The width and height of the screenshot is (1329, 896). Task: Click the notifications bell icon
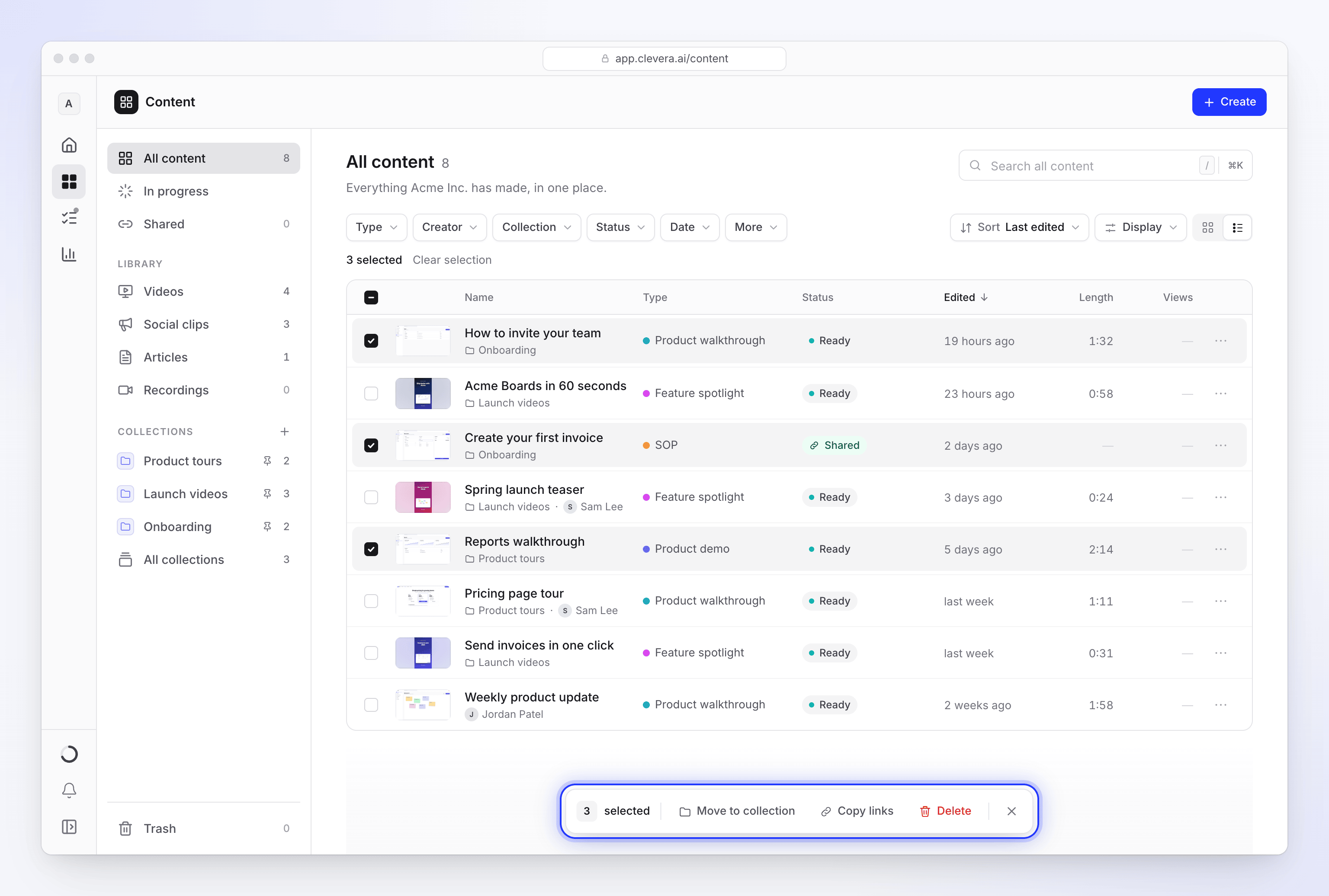pyautogui.click(x=69, y=790)
